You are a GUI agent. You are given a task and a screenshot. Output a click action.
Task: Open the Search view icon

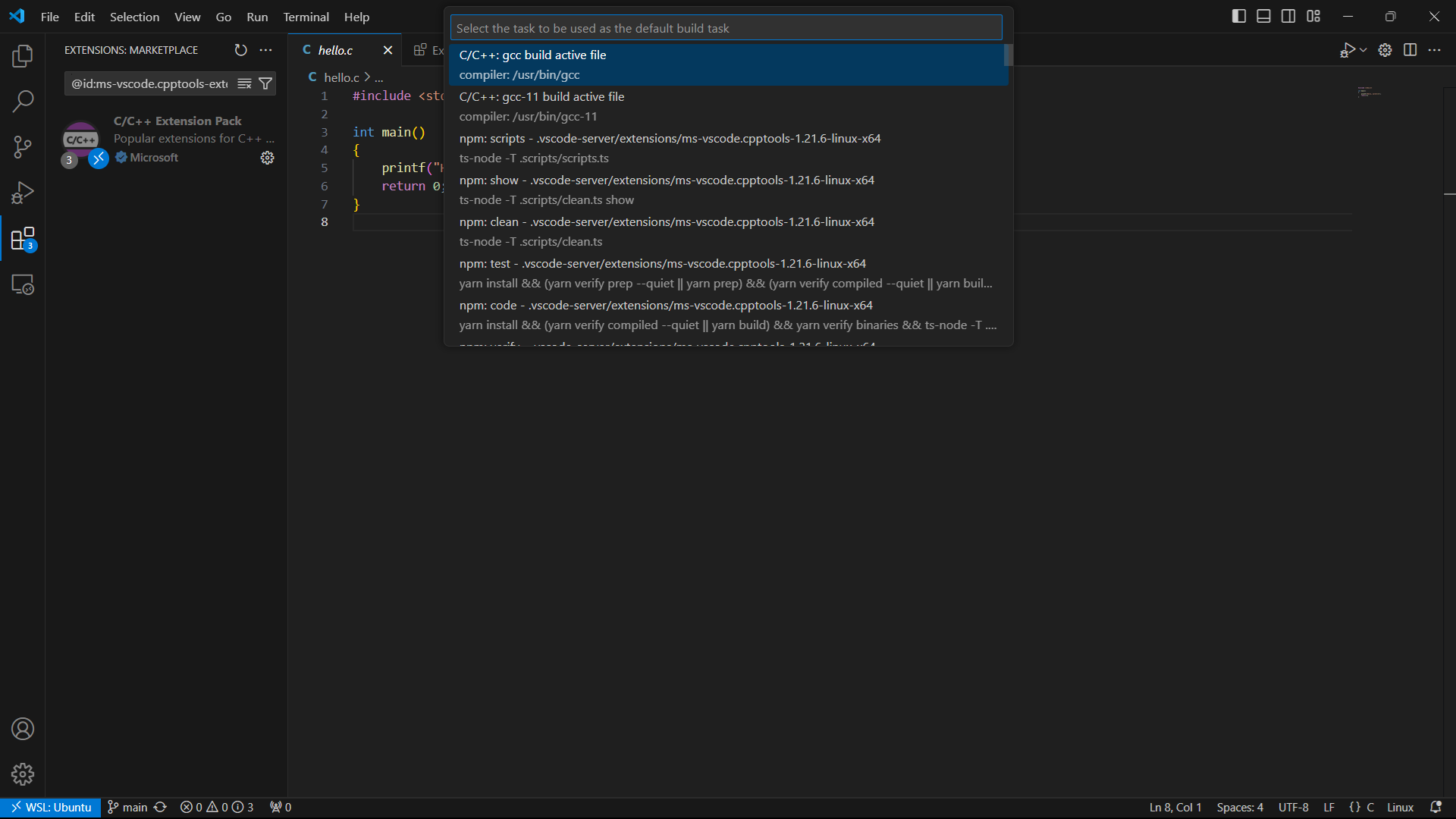point(23,101)
